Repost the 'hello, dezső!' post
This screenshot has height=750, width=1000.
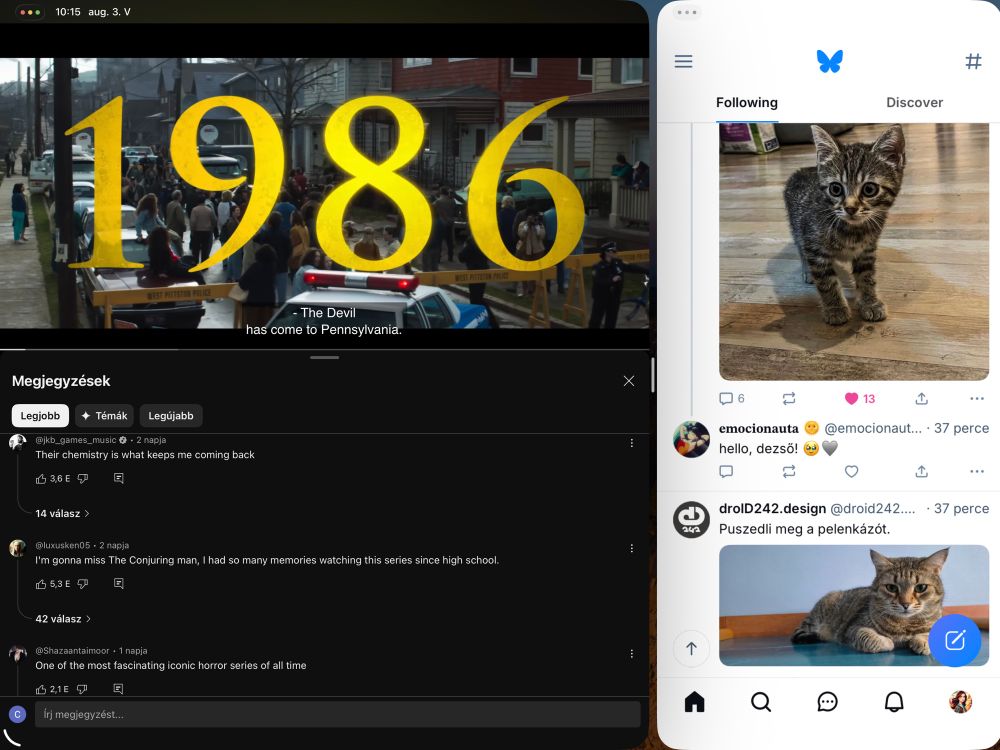click(789, 471)
